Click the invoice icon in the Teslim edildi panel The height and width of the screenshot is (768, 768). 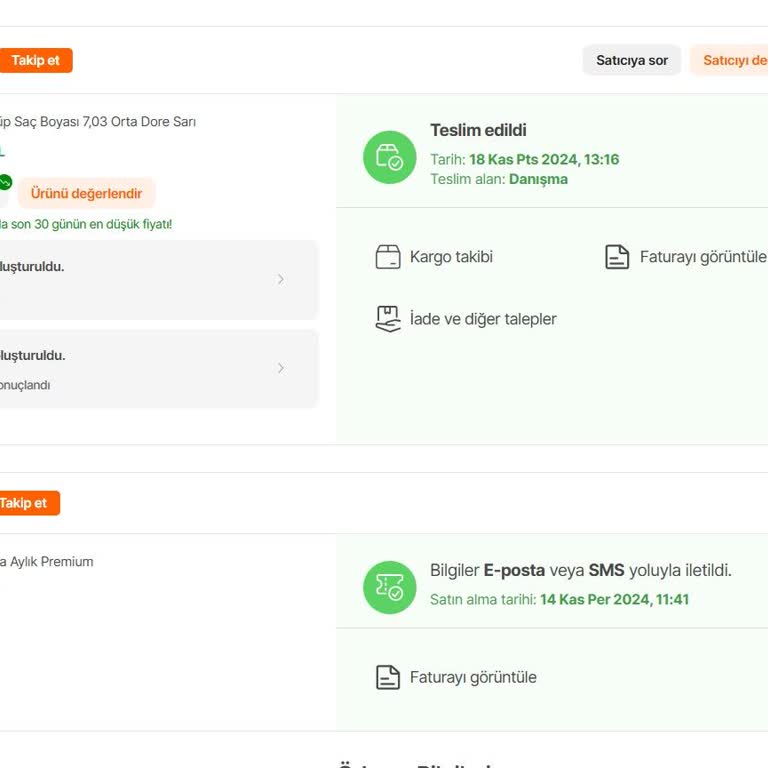617,257
